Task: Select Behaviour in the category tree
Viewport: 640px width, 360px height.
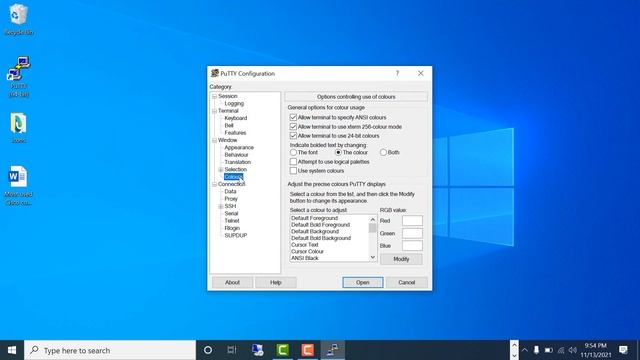Action: pos(236,155)
